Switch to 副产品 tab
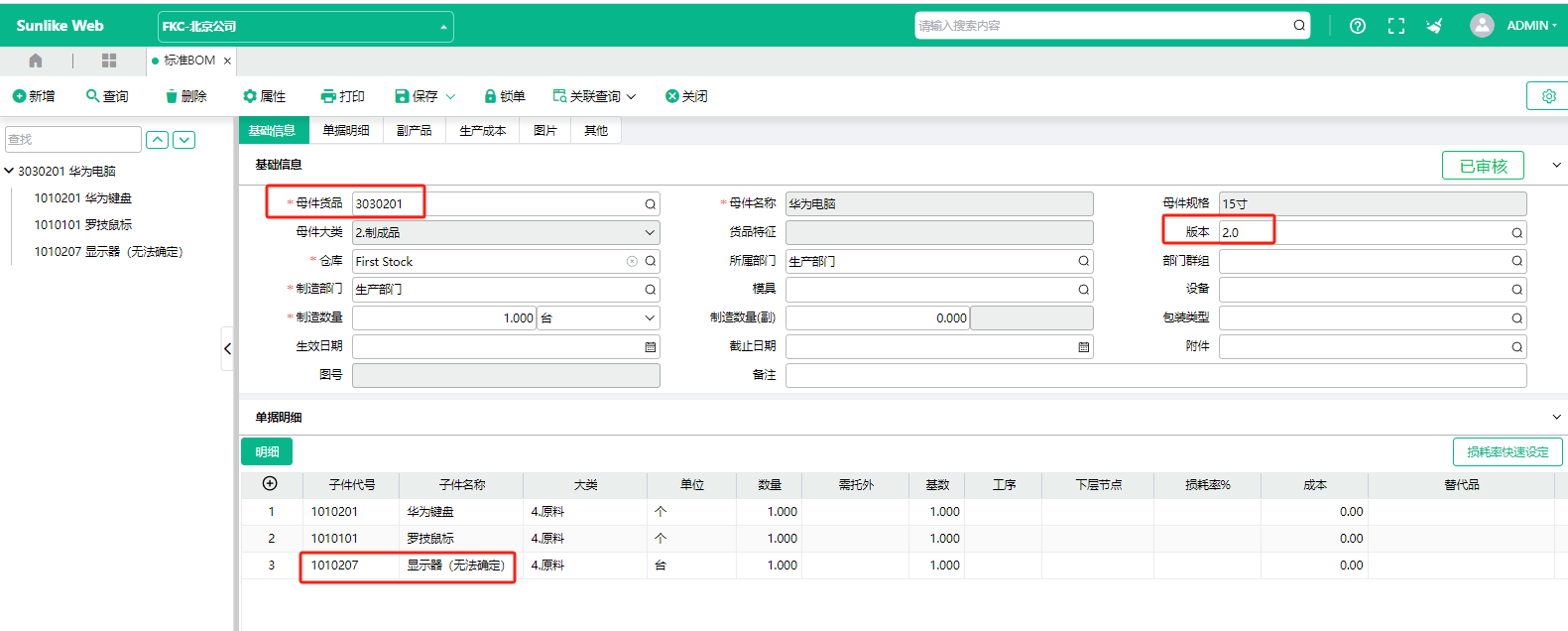The image size is (1568, 631). click(x=415, y=130)
